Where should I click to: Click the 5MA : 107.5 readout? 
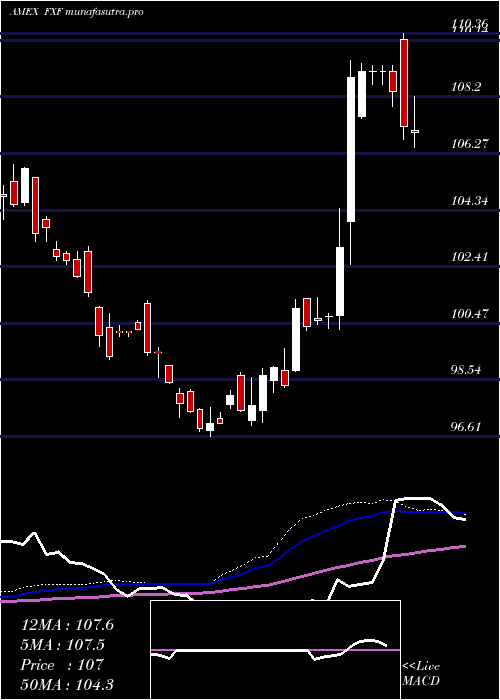click(x=62, y=645)
